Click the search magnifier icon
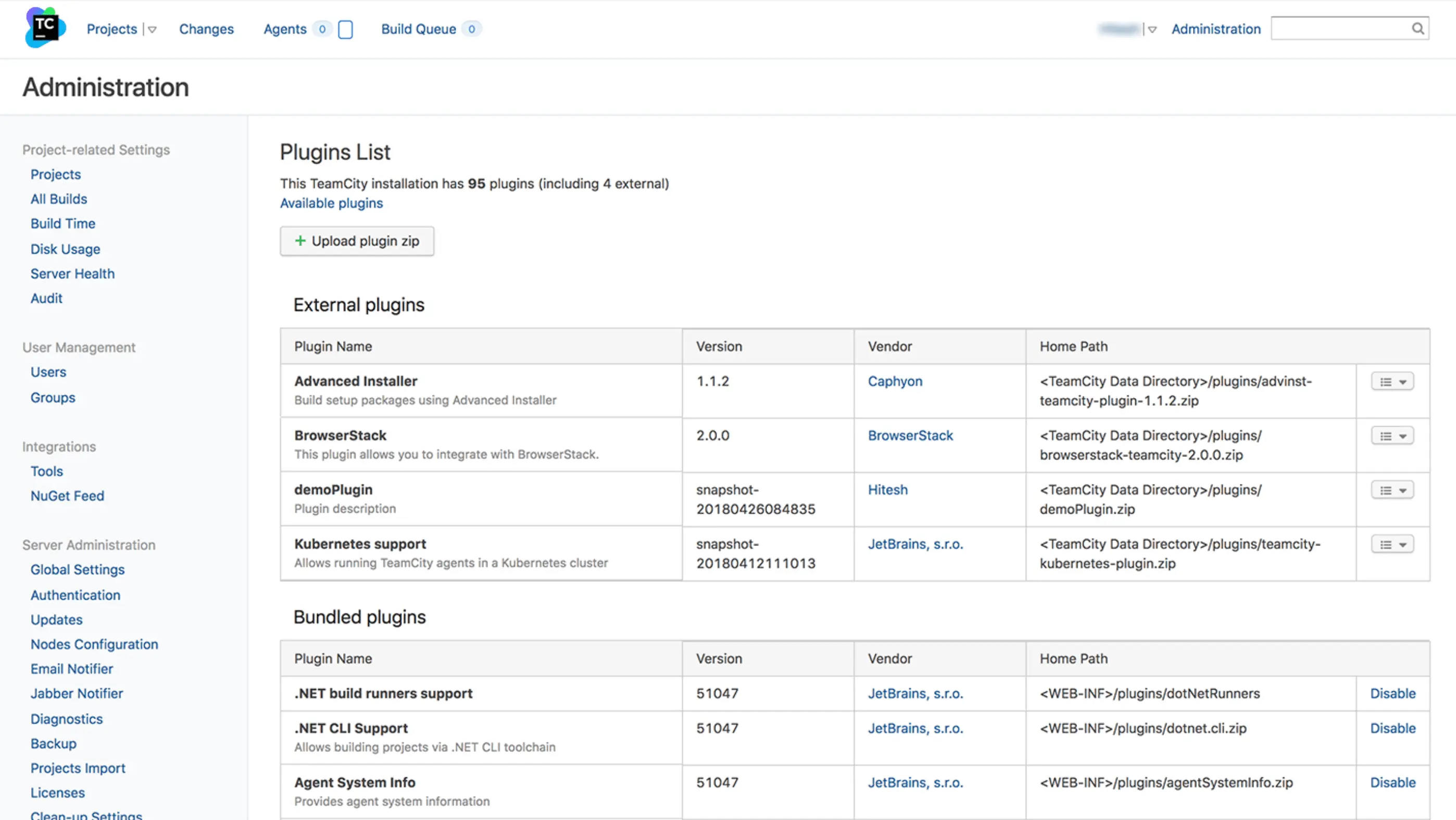The width and height of the screenshot is (1456, 820). point(1417,28)
